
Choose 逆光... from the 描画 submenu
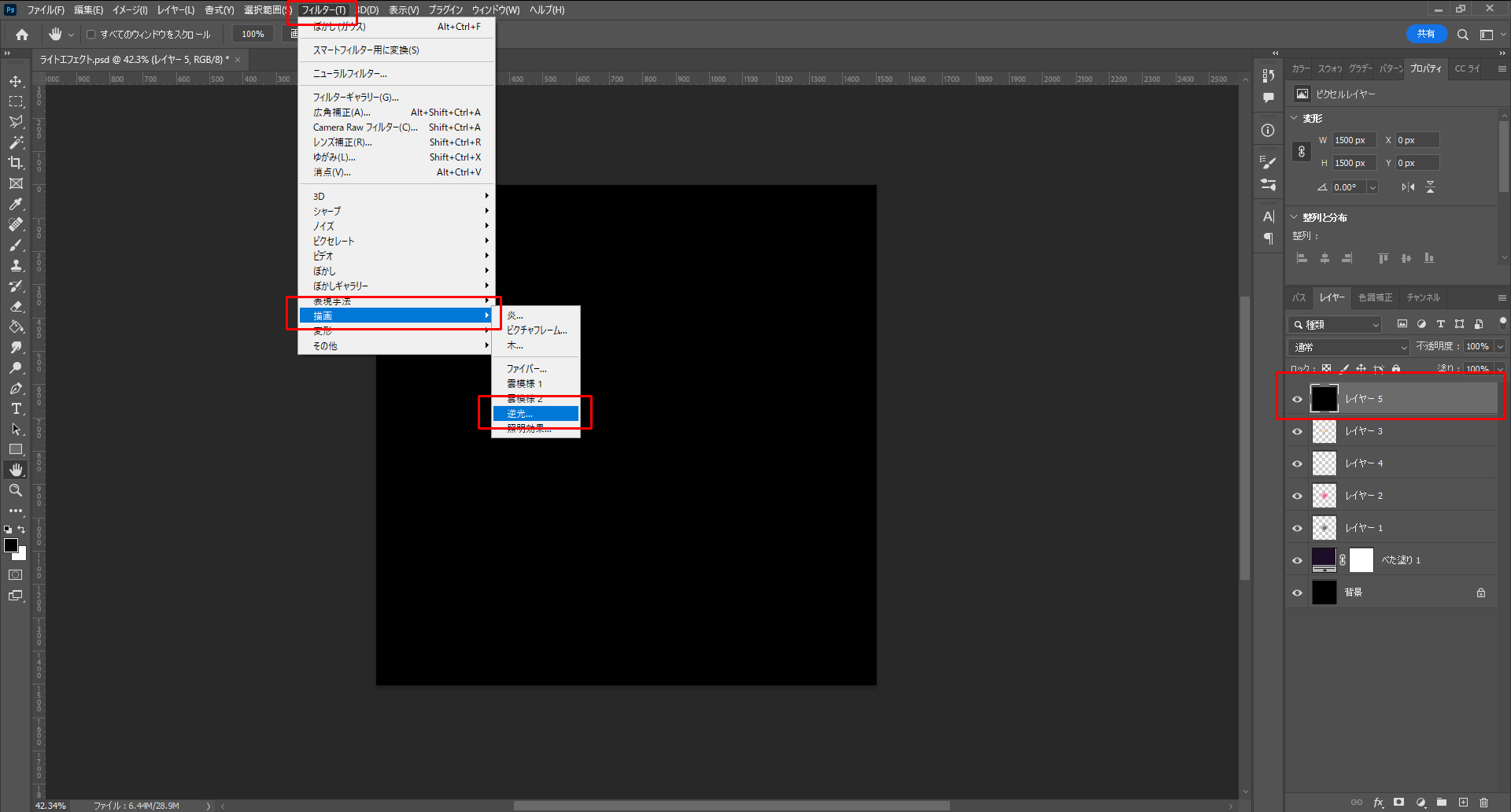tap(535, 414)
